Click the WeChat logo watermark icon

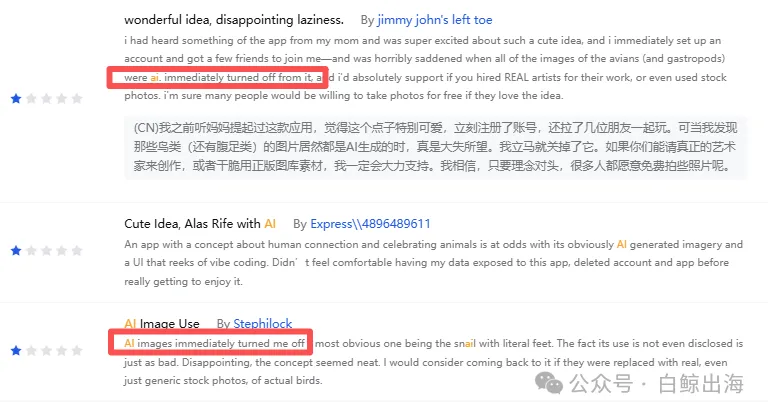tap(549, 383)
